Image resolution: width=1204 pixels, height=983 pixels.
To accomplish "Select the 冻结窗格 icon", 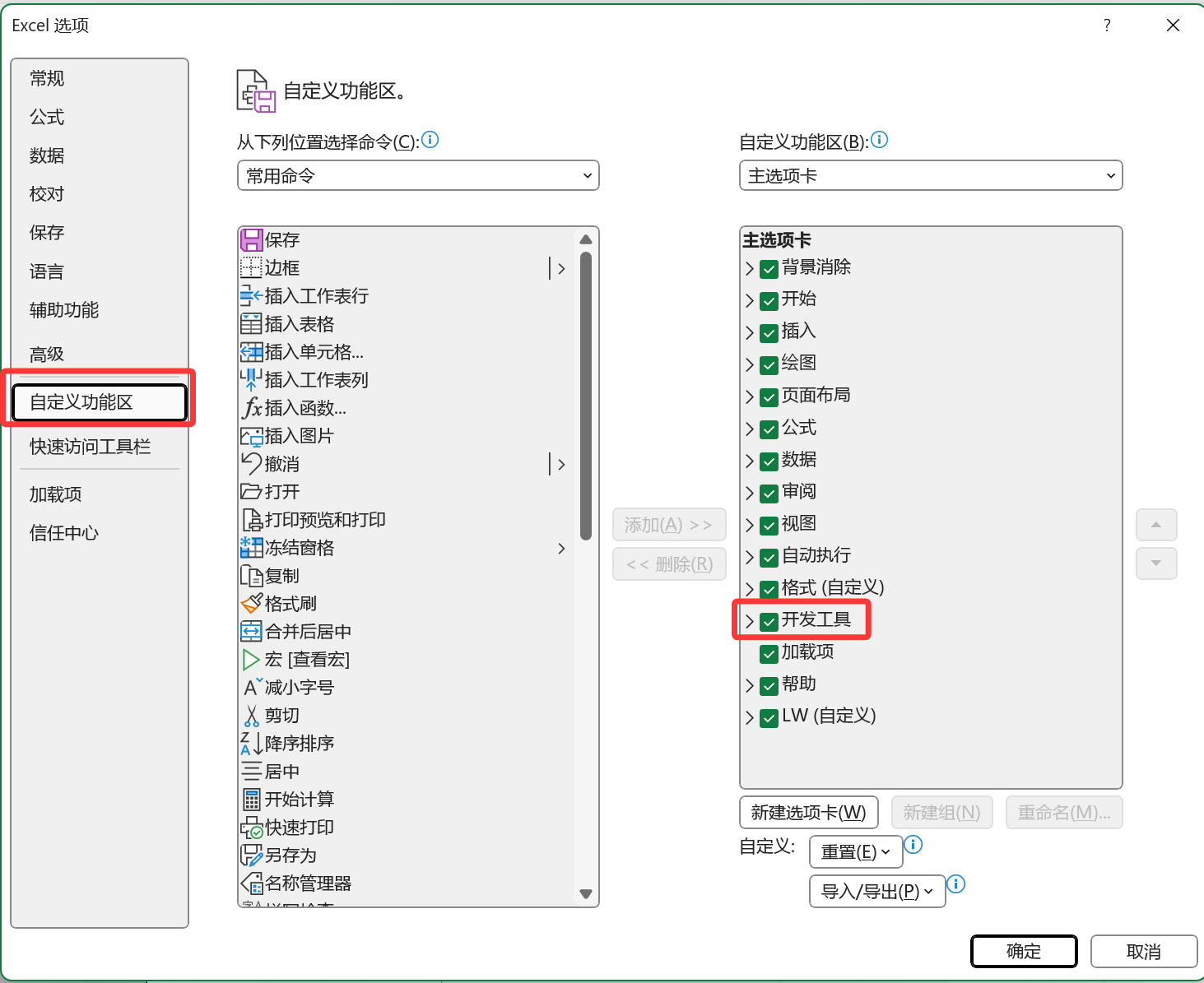I will pos(251,548).
